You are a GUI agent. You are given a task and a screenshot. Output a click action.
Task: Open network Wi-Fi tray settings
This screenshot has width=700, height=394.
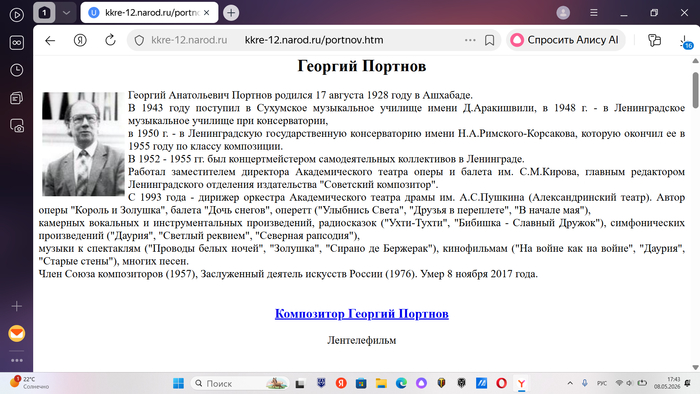619,383
